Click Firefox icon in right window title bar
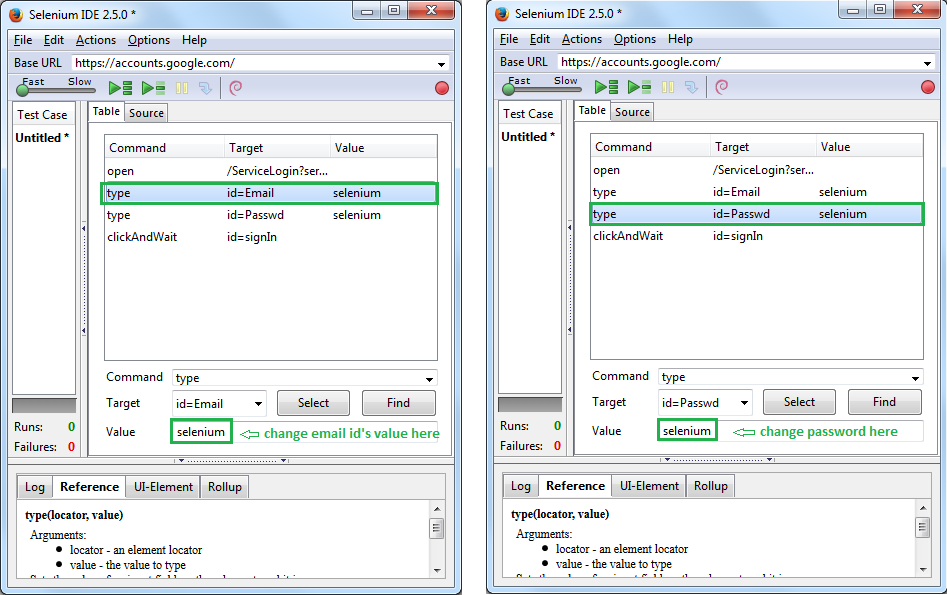Image resolution: width=947 pixels, height=595 pixels. [x=502, y=13]
